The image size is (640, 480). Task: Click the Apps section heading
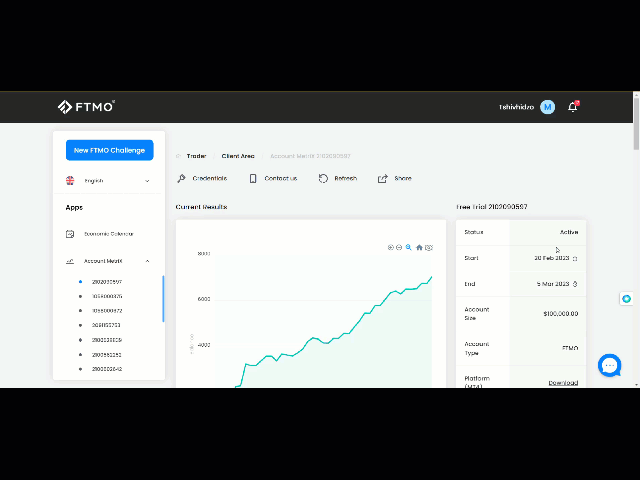[74, 207]
